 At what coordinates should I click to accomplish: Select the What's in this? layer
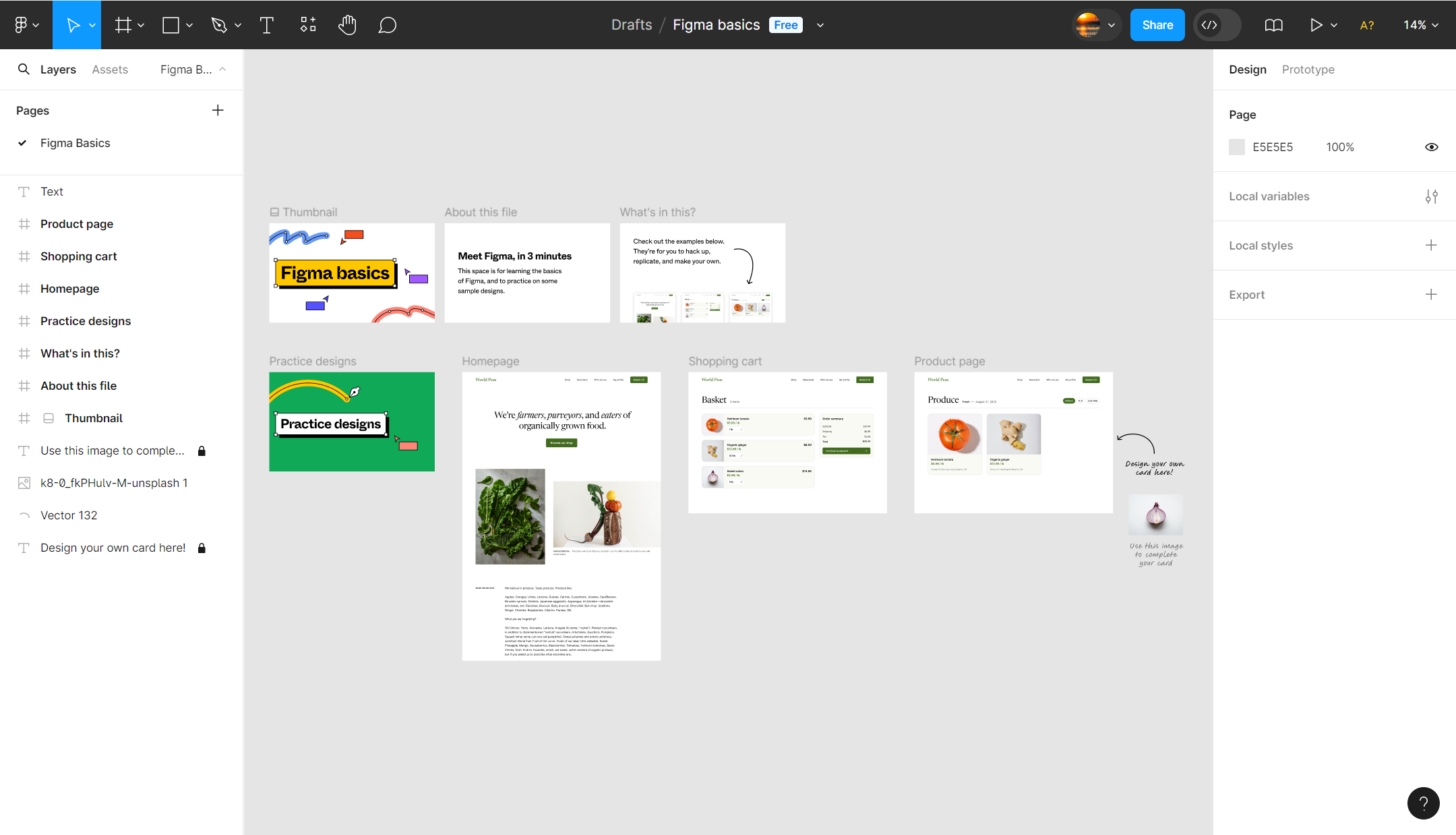[x=121, y=353]
